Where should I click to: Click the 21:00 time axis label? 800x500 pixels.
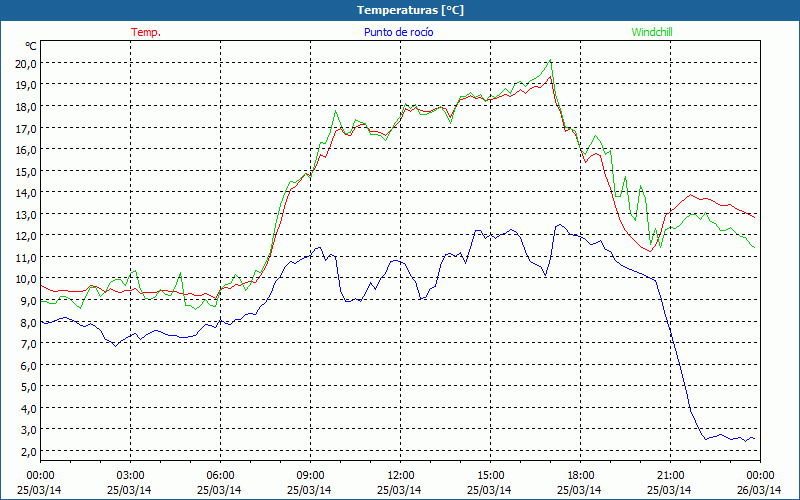[670, 476]
